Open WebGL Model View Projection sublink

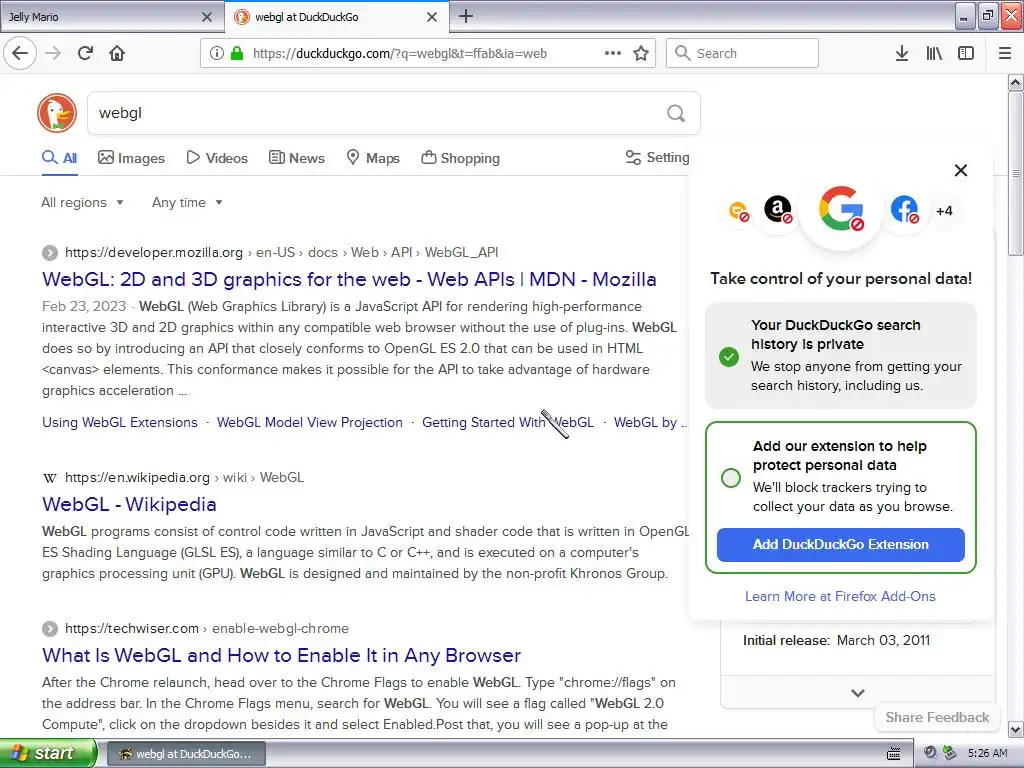(x=310, y=423)
